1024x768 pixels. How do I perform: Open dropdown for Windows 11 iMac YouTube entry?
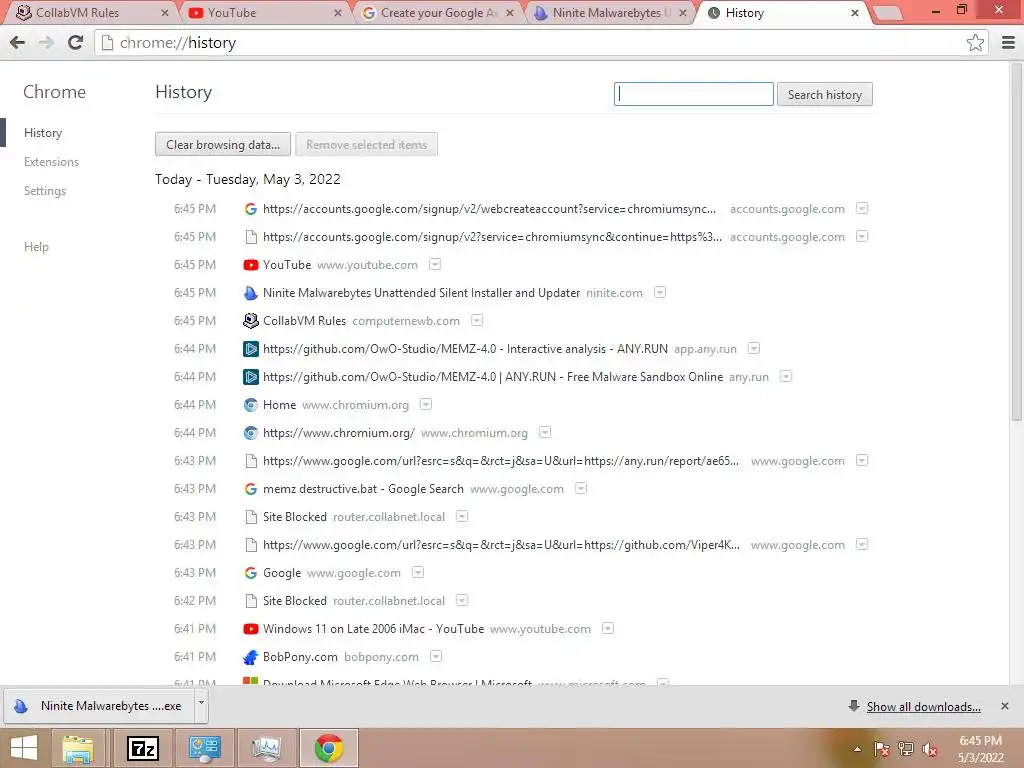coord(608,628)
